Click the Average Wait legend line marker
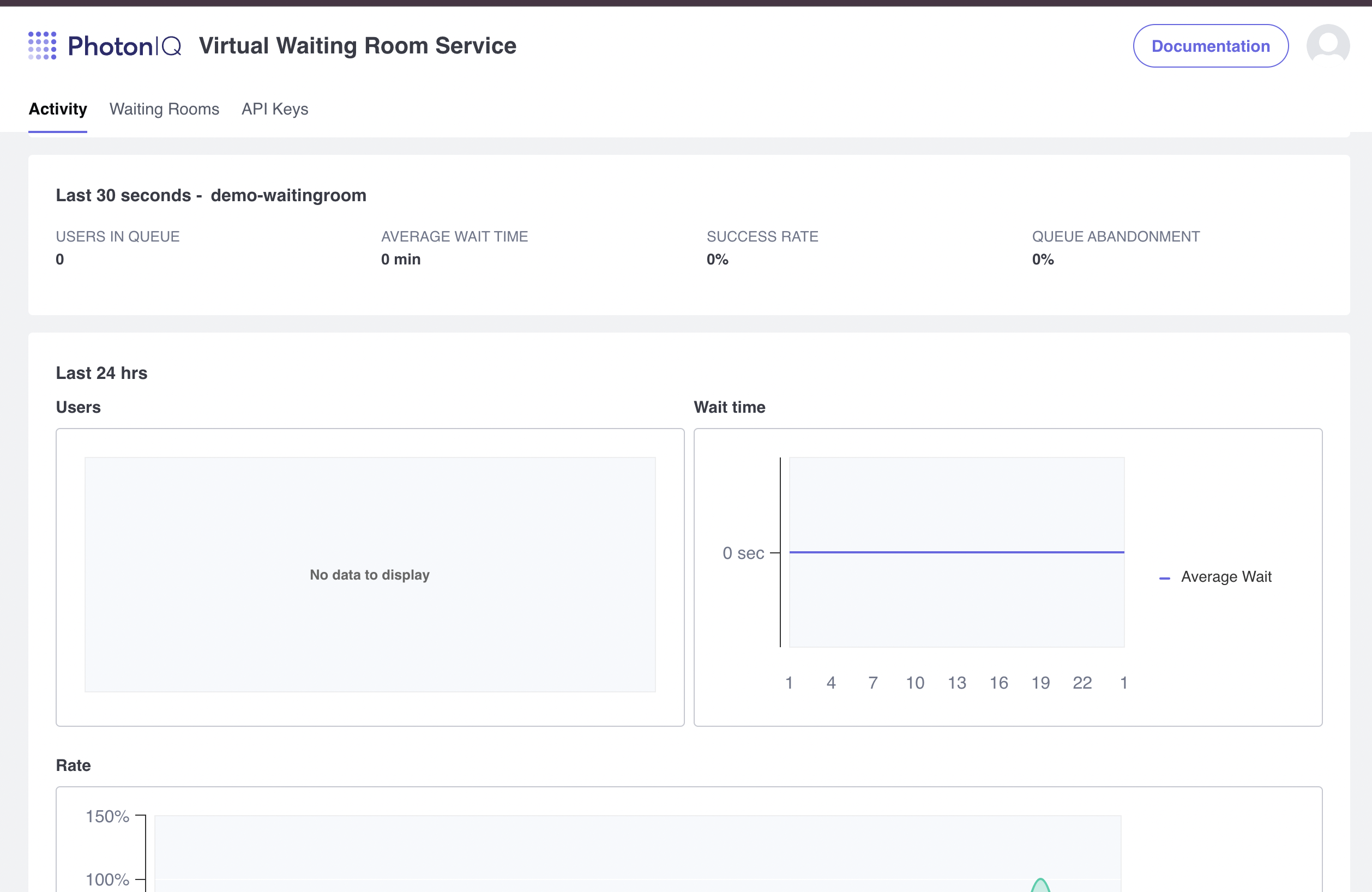This screenshot has height=892, width=1372. click(x=1164, y=577)
